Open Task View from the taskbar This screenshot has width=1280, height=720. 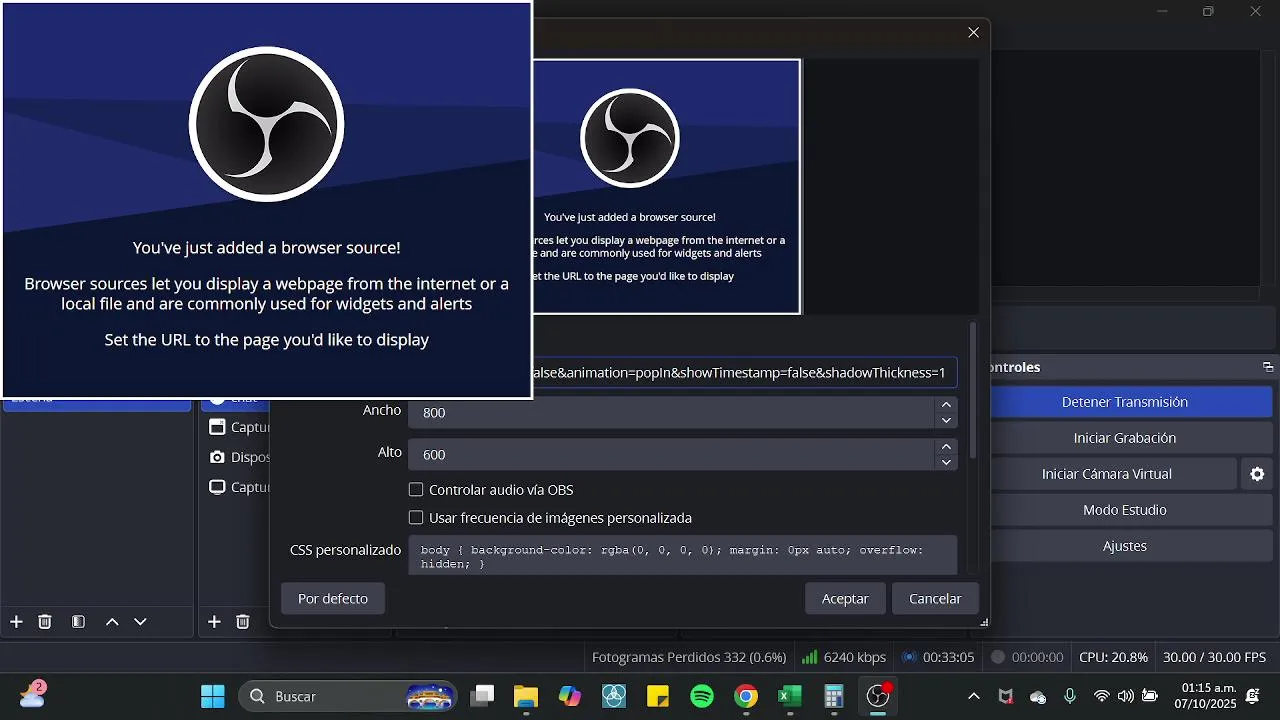(483, 696)
